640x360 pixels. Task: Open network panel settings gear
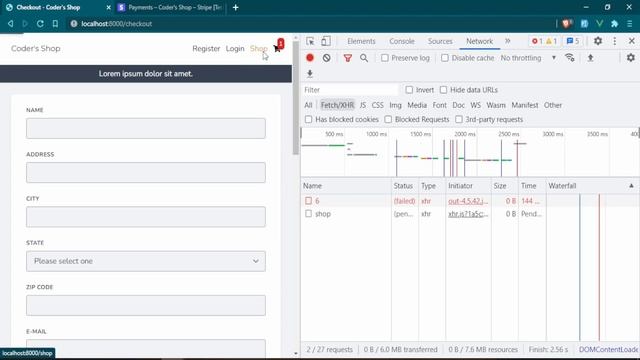631,58
